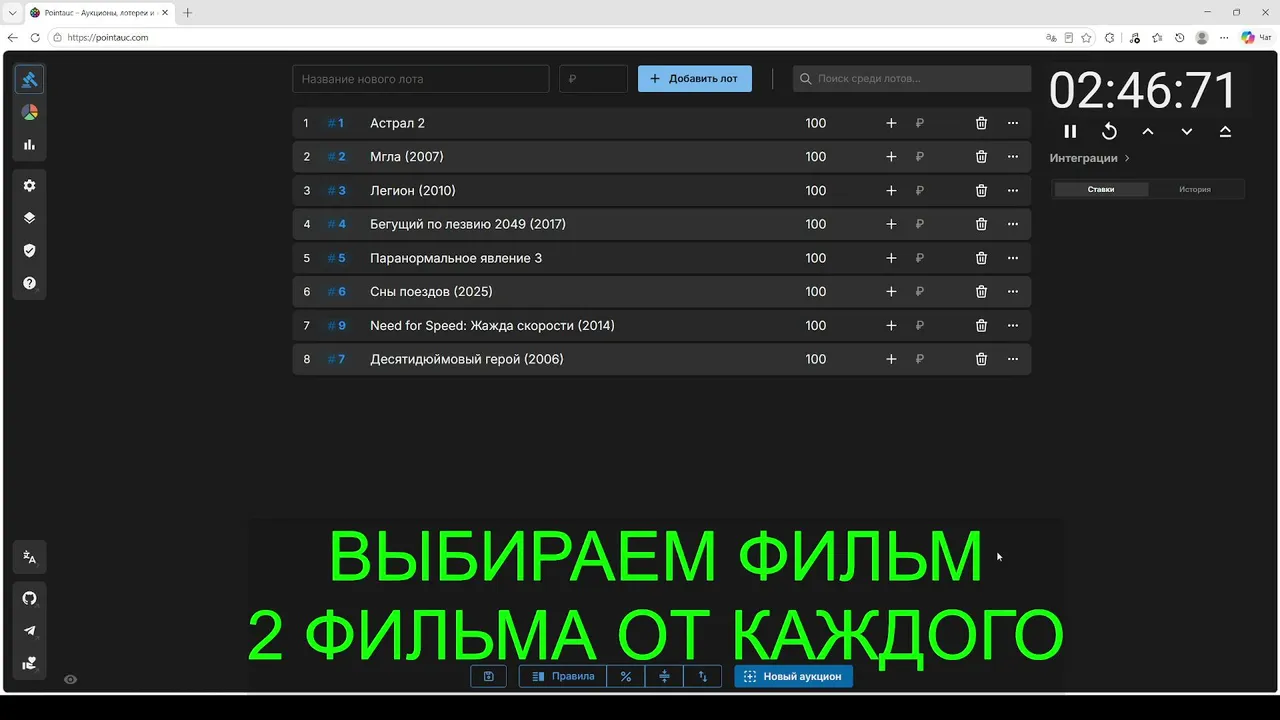Open more options for Паранормальное явление 3
The height and width of the screenshot is (720, 1280).
click(1013, 258)
